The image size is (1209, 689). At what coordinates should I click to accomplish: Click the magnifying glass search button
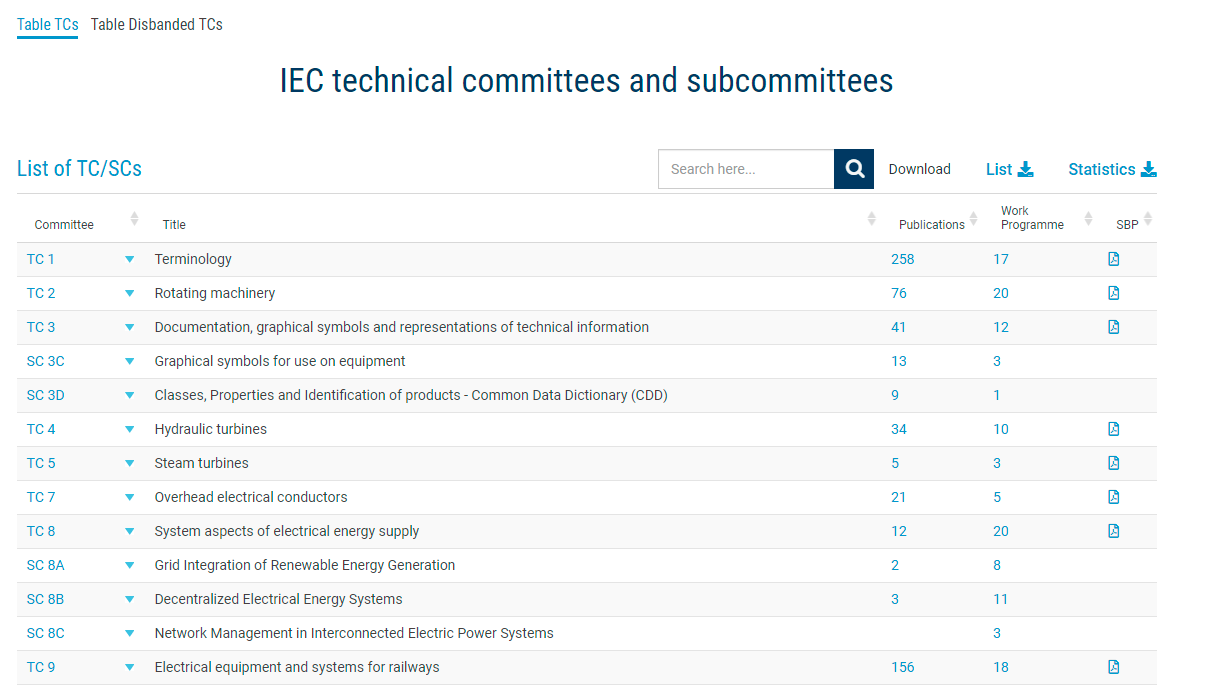854,169
